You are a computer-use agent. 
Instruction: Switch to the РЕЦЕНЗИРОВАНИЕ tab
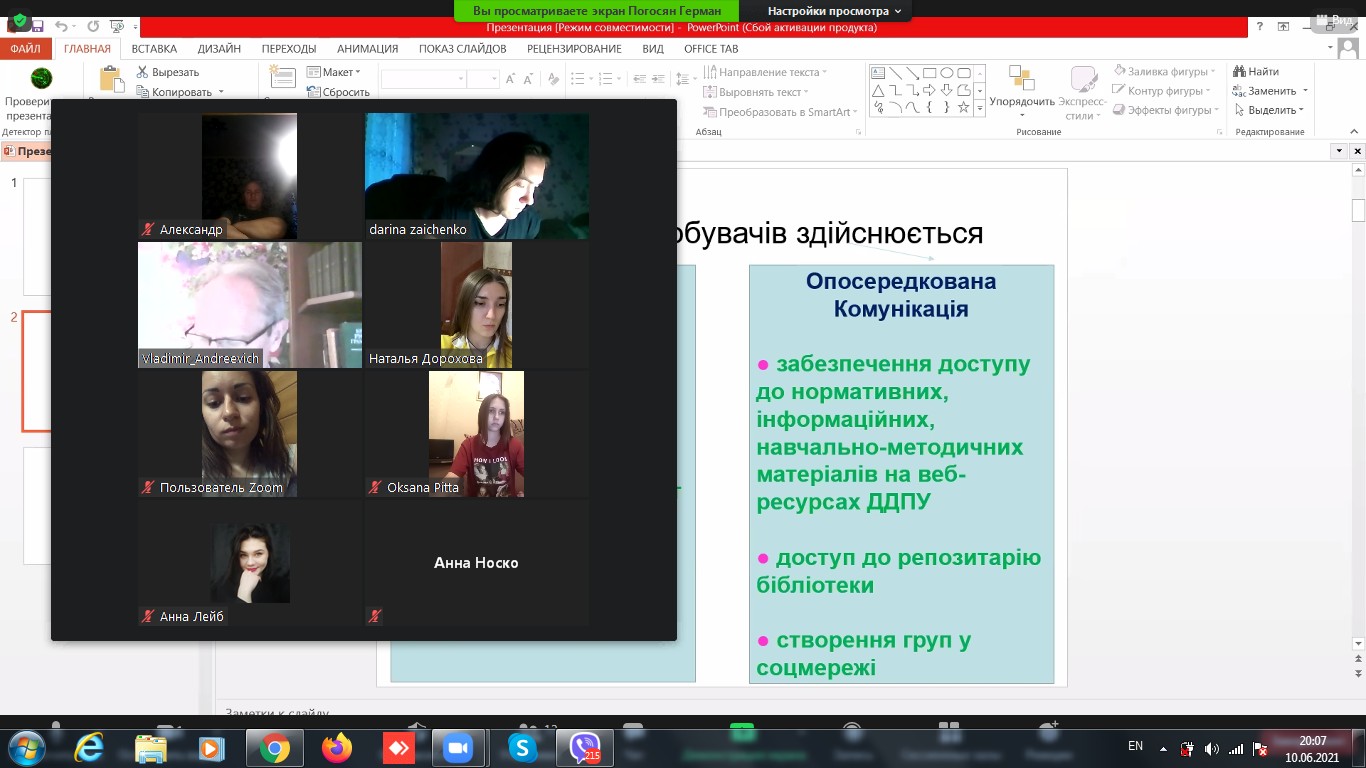pos(574,48)
